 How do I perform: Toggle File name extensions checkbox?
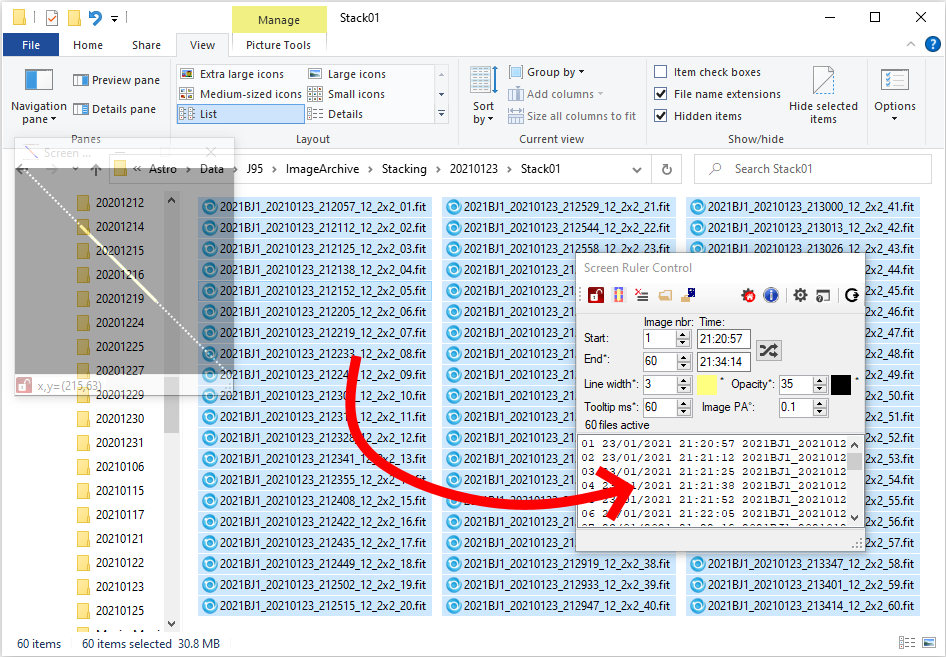point(661,94)
